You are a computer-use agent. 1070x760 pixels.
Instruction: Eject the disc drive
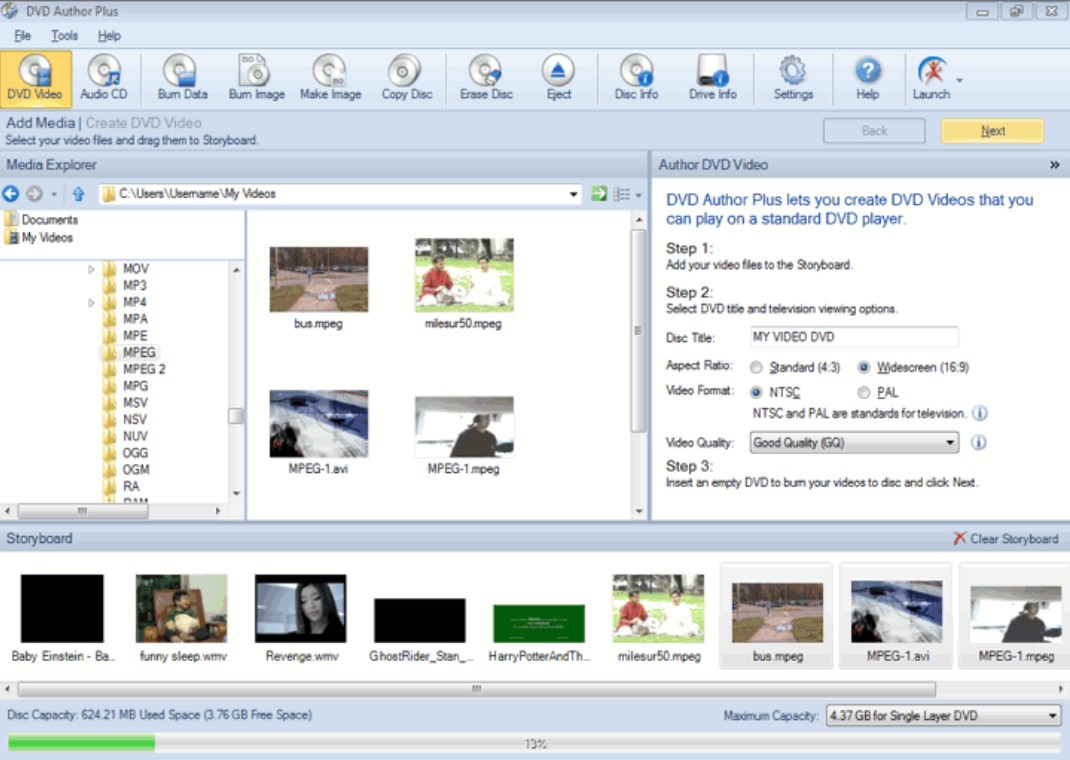coord(558,77)
